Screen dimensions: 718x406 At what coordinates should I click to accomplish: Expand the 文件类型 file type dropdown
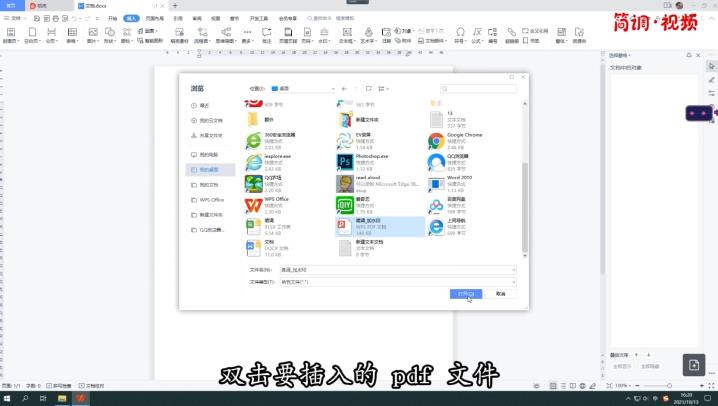coord(513,282)
